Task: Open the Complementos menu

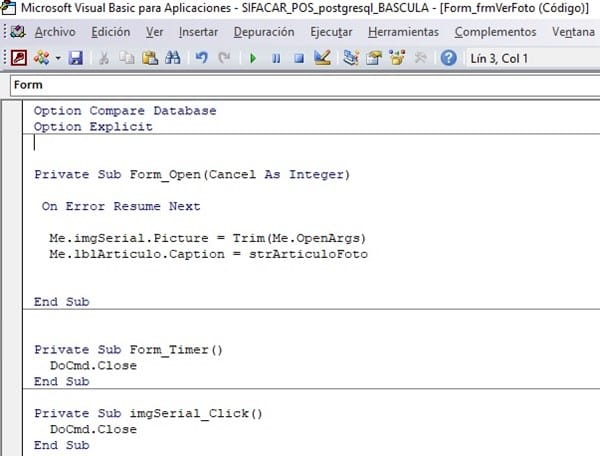Action: (x=495, y=32)
